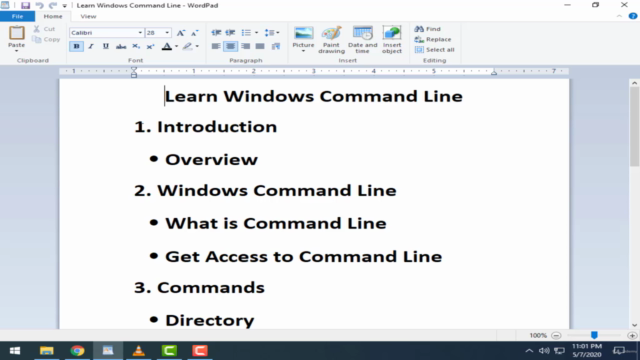Image resolution: width=640 pixels, height=360 pixels.
Task: Adjust the zoom slider handle
Action: tap(594, 335)
